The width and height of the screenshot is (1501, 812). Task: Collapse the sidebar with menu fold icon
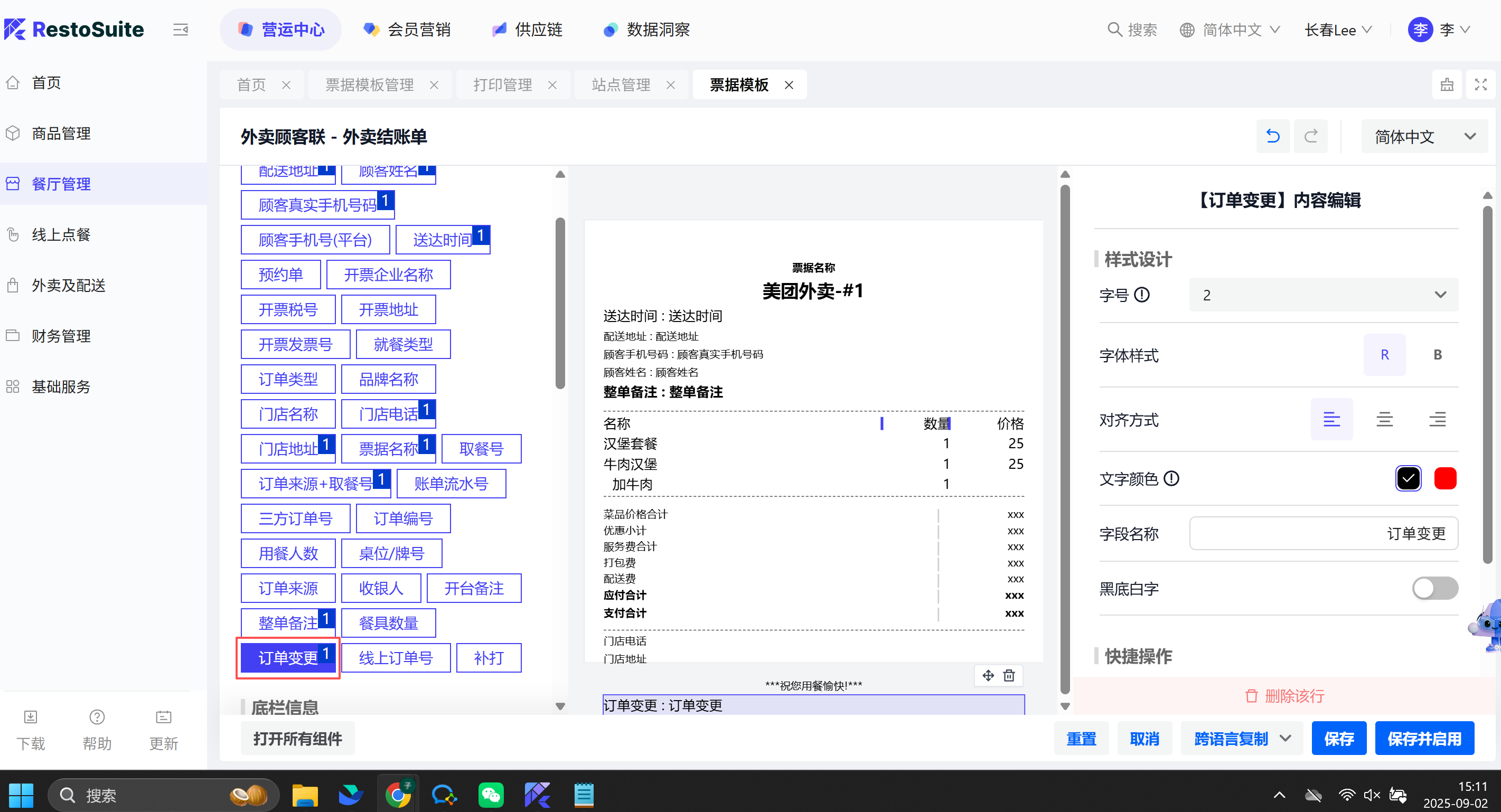(x=180, y=29)
